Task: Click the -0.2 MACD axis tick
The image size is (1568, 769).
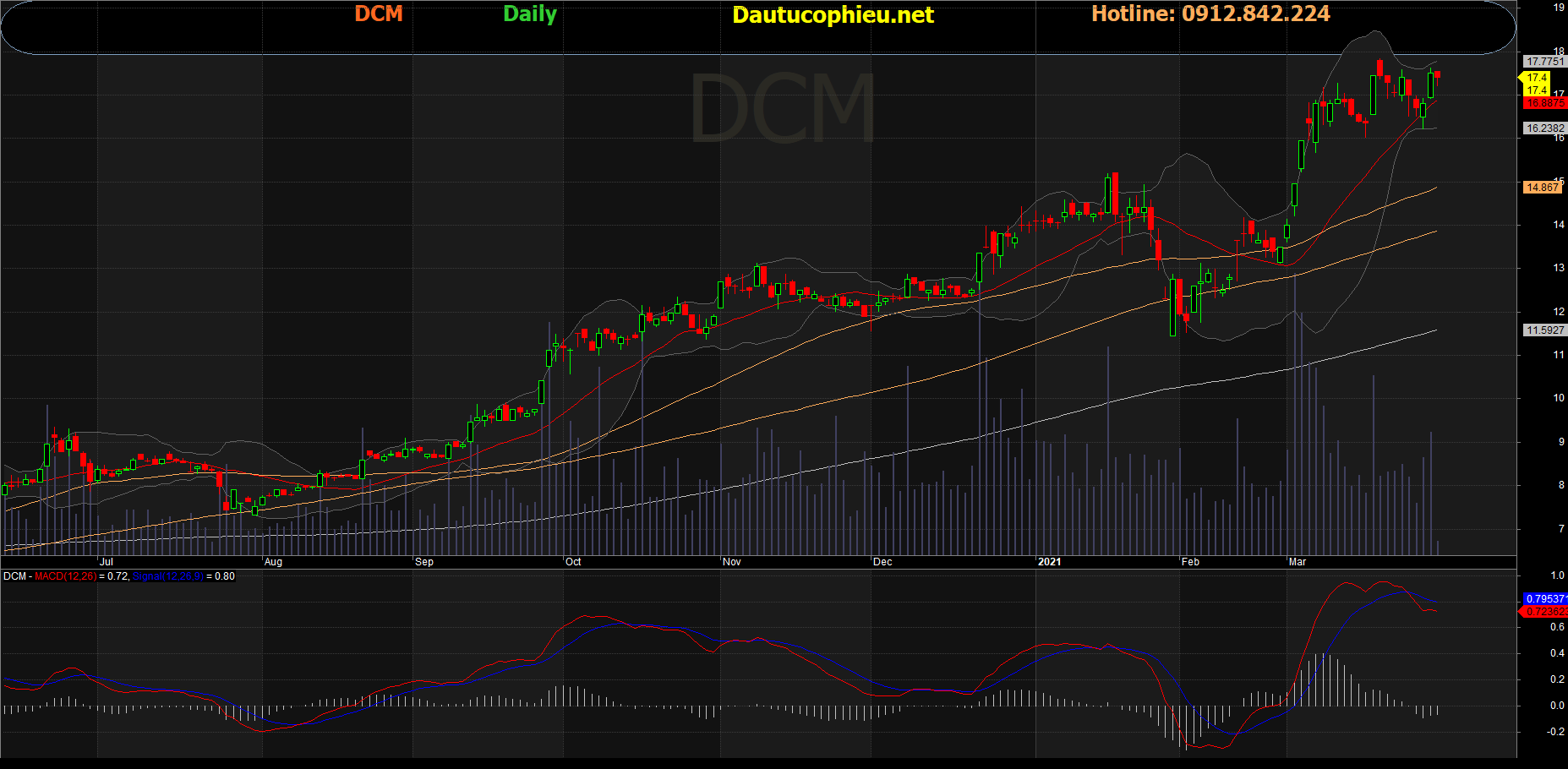Action: tap(1555, 731)
